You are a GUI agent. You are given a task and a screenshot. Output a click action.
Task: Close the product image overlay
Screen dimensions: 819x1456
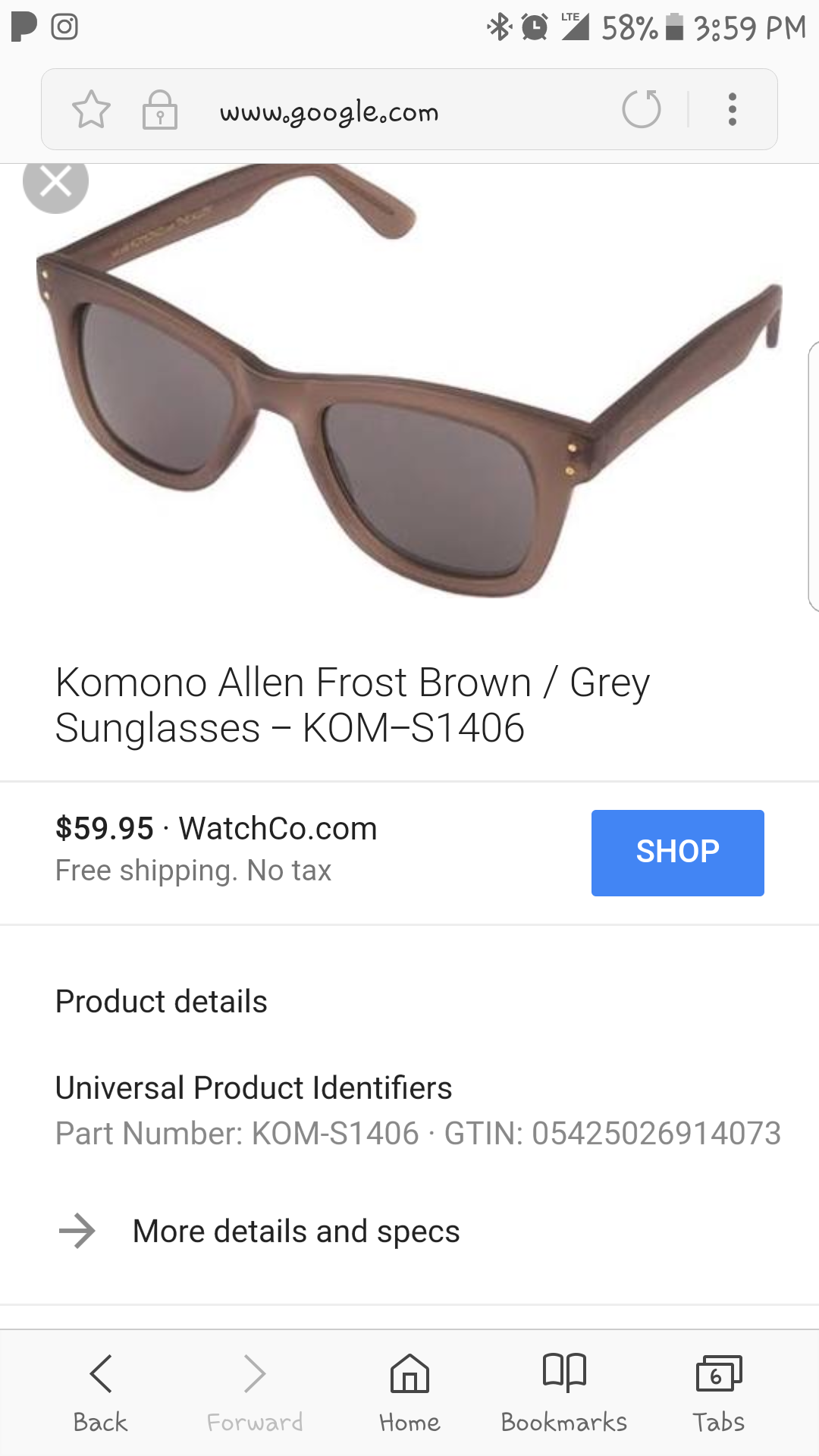55,182
